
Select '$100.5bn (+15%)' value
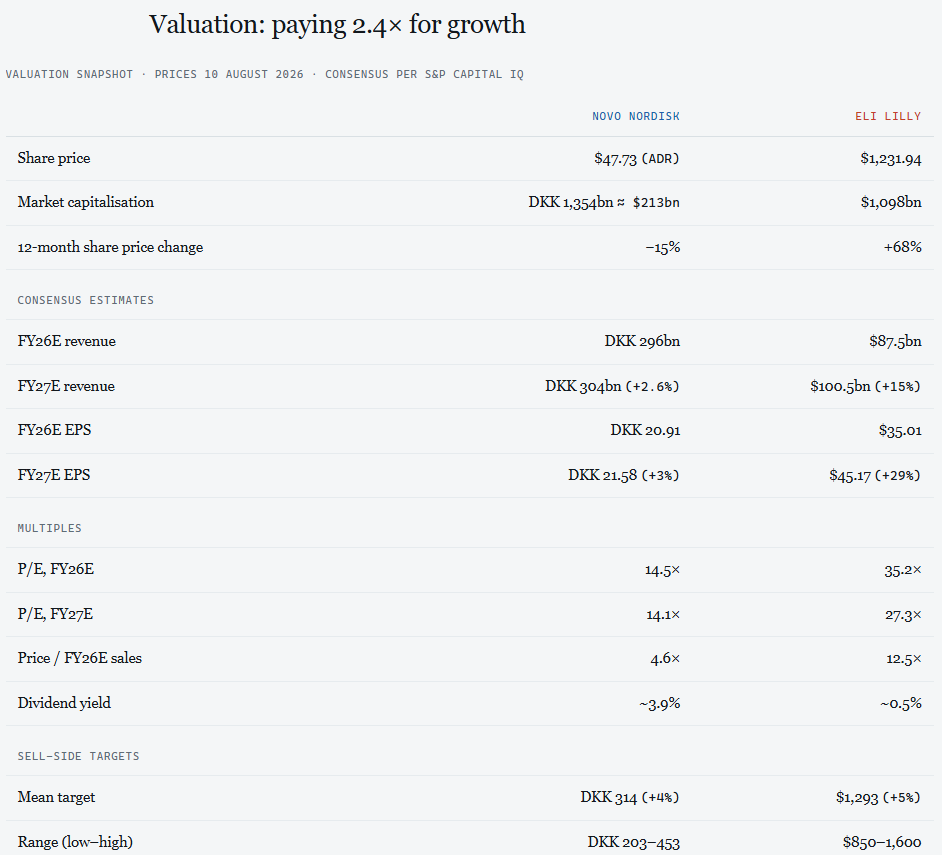coord(865,386)
